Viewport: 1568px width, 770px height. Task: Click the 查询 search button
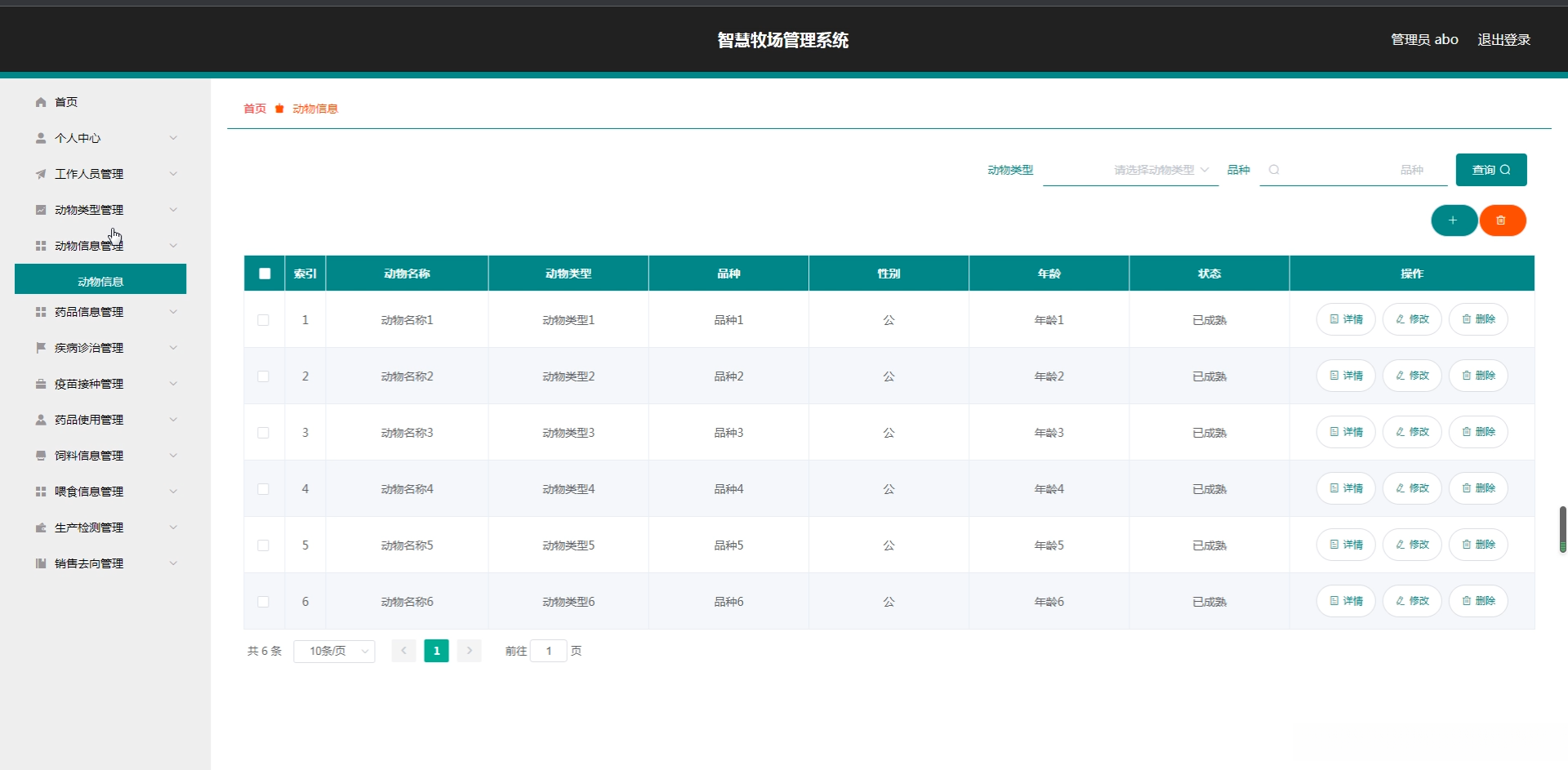[1491, 170]
